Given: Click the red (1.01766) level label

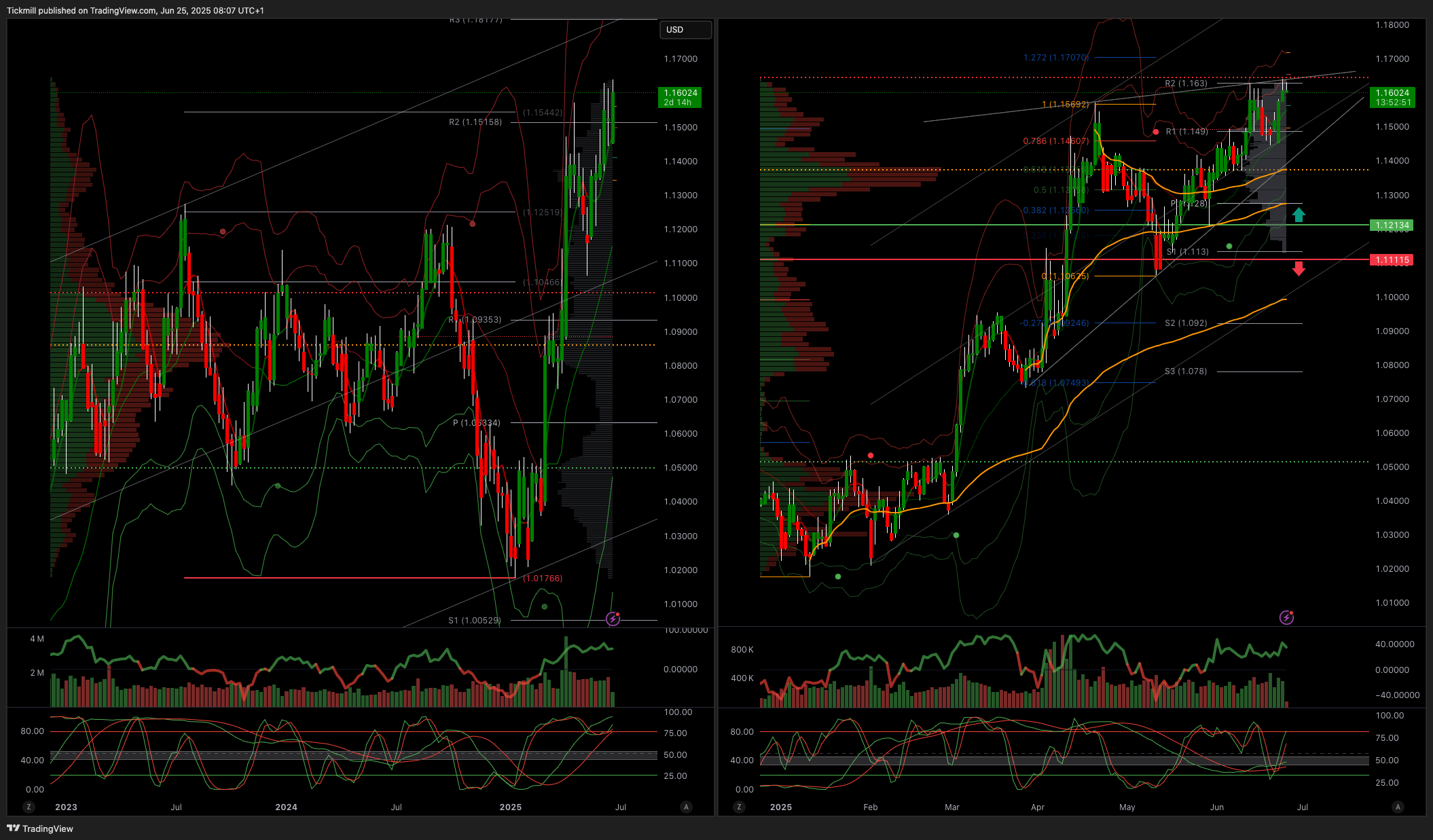Looking at the screenshot, I should (543, 579).
